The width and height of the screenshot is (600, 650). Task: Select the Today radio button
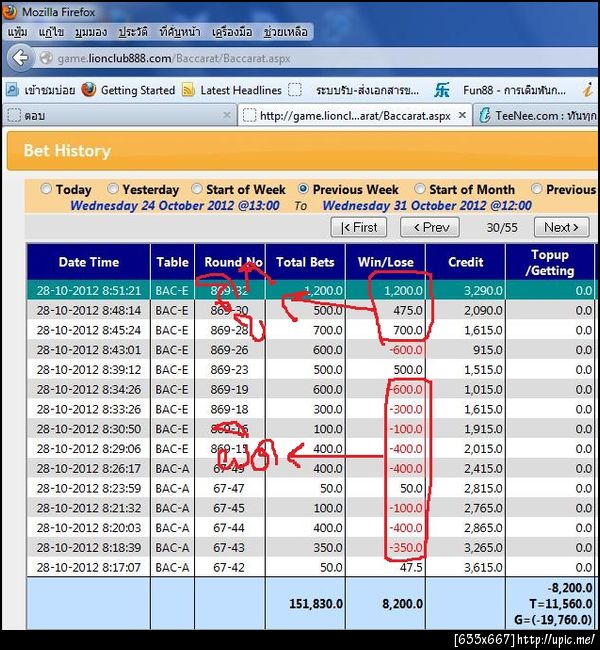pyautogui.click(x=46, y=189)
